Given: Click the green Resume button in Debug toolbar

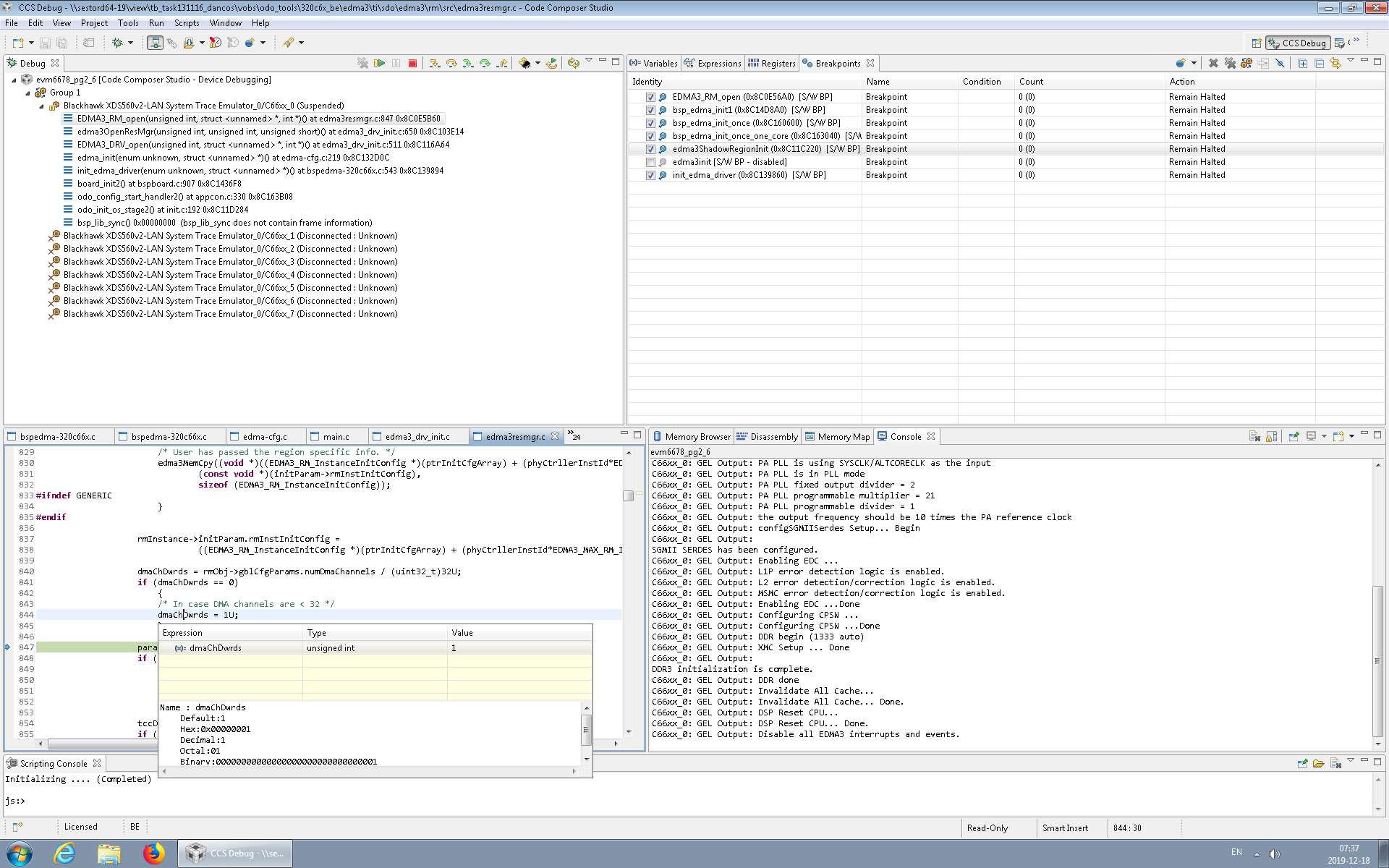Looking at the screenshot, I should coord(379,64).
